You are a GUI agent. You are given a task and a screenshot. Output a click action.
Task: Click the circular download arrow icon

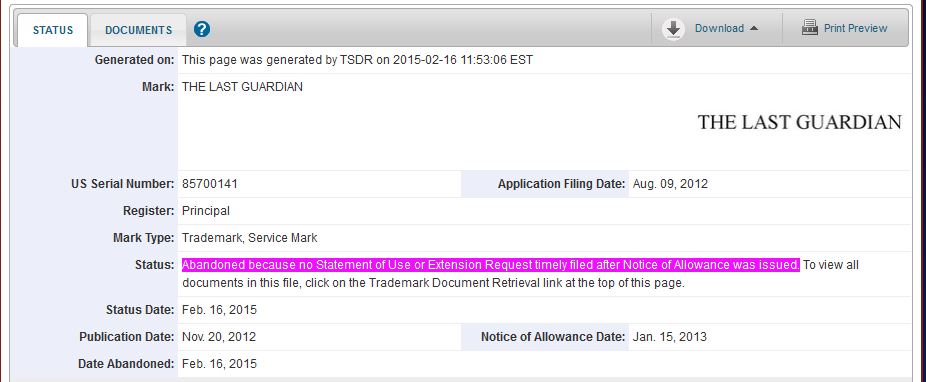pos(673,29)
